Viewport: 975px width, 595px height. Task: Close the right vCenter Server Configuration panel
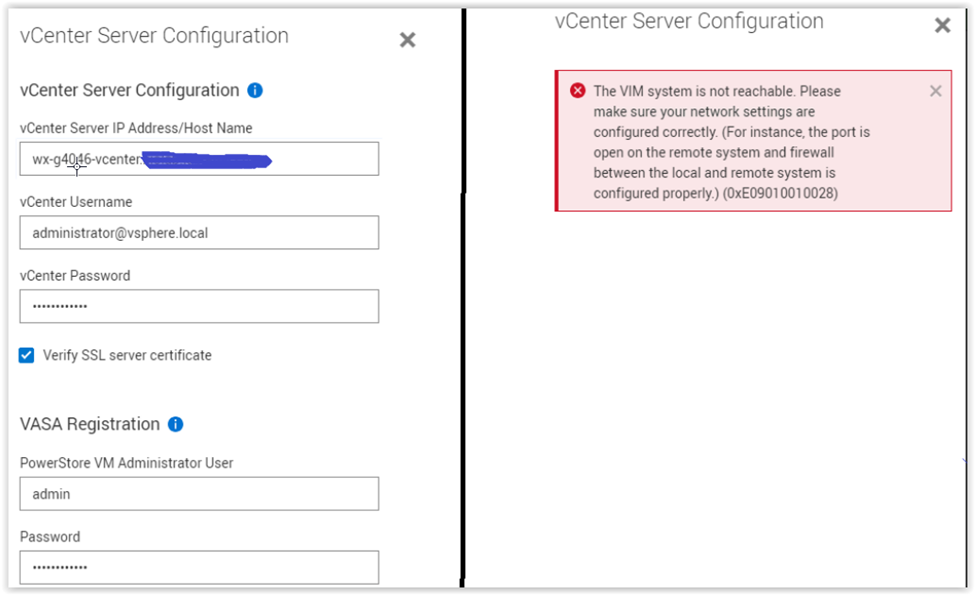point(941,25)
